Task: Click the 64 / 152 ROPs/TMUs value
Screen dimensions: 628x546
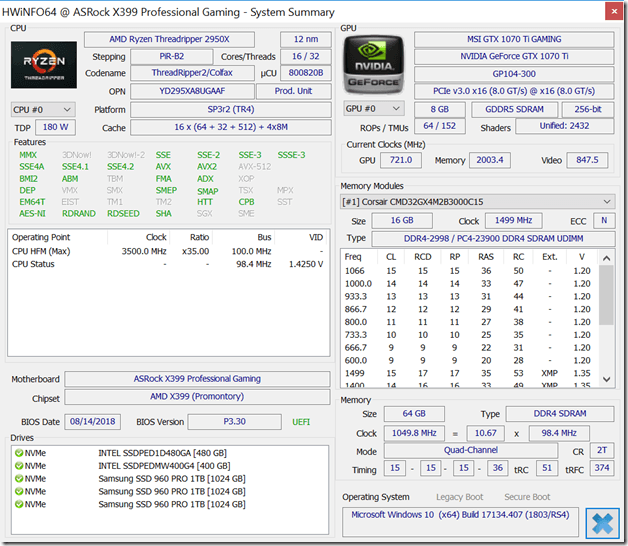Action: [440, 126]
